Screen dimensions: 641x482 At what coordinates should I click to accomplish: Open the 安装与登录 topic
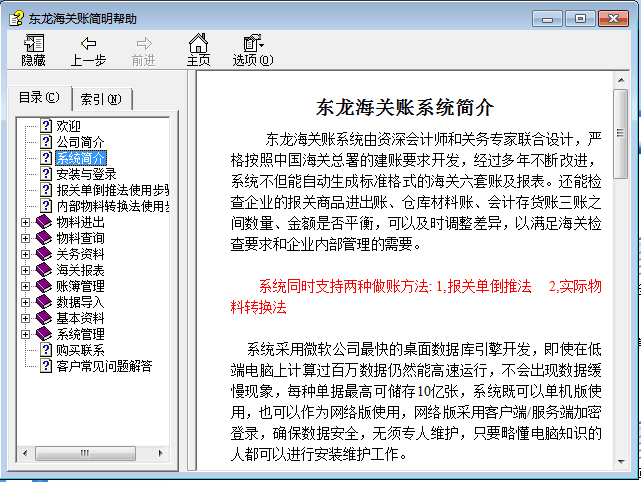(86, 174)
